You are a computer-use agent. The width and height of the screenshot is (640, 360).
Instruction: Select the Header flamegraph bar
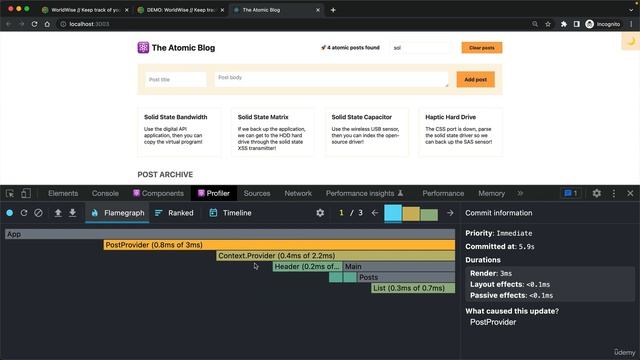[x=307, y=266]
